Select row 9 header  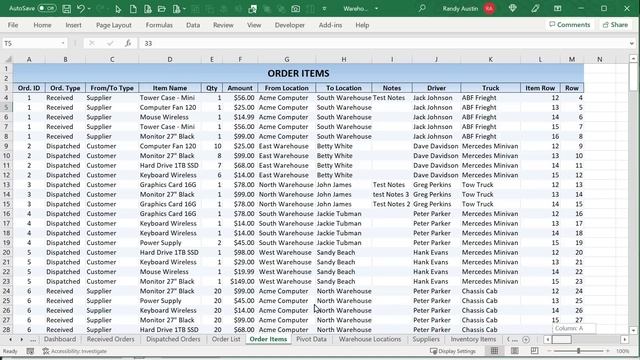click(x=7, y=146)
